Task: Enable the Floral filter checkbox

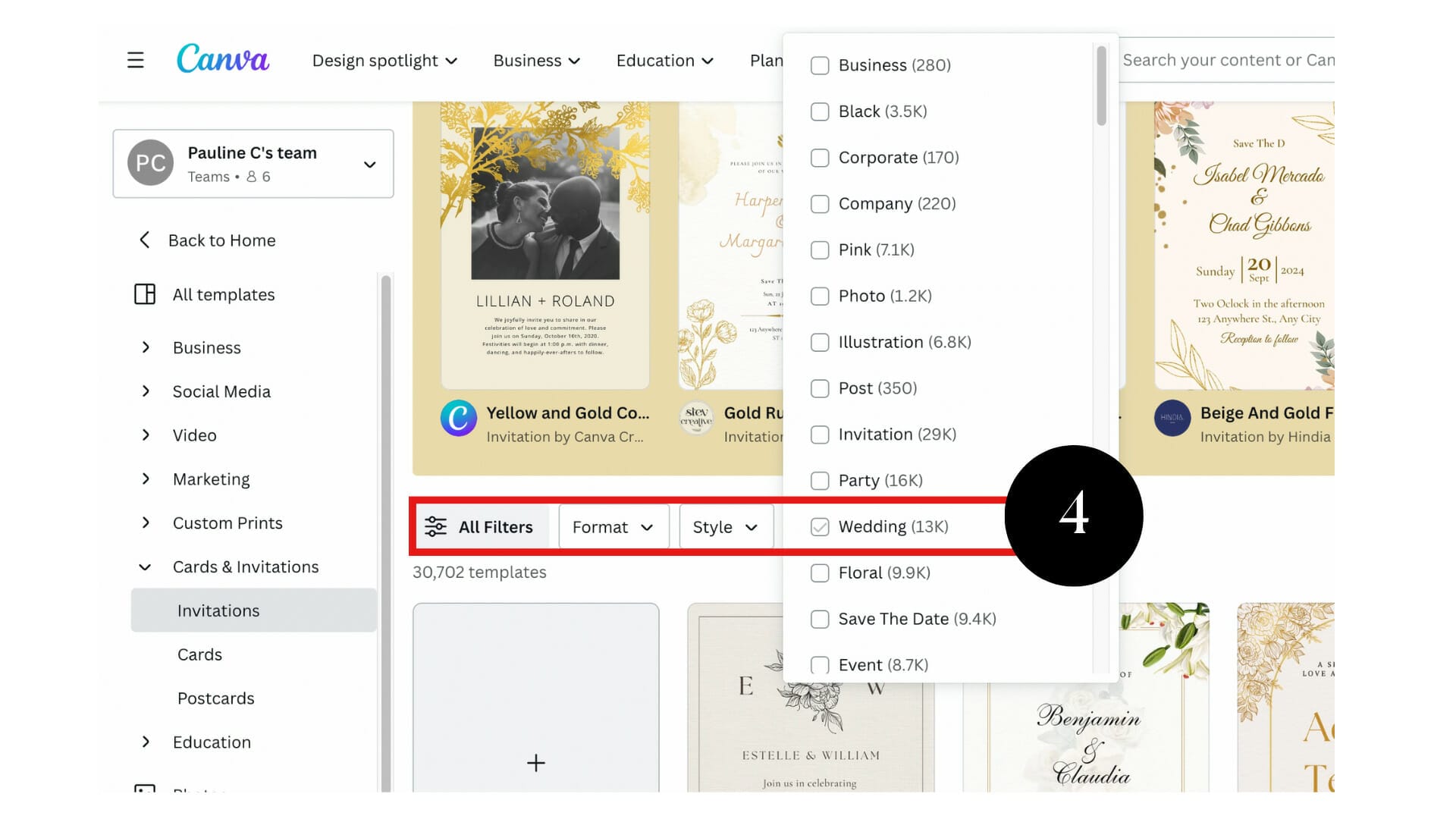Action: pyautogui.click(x=820, y=573)
